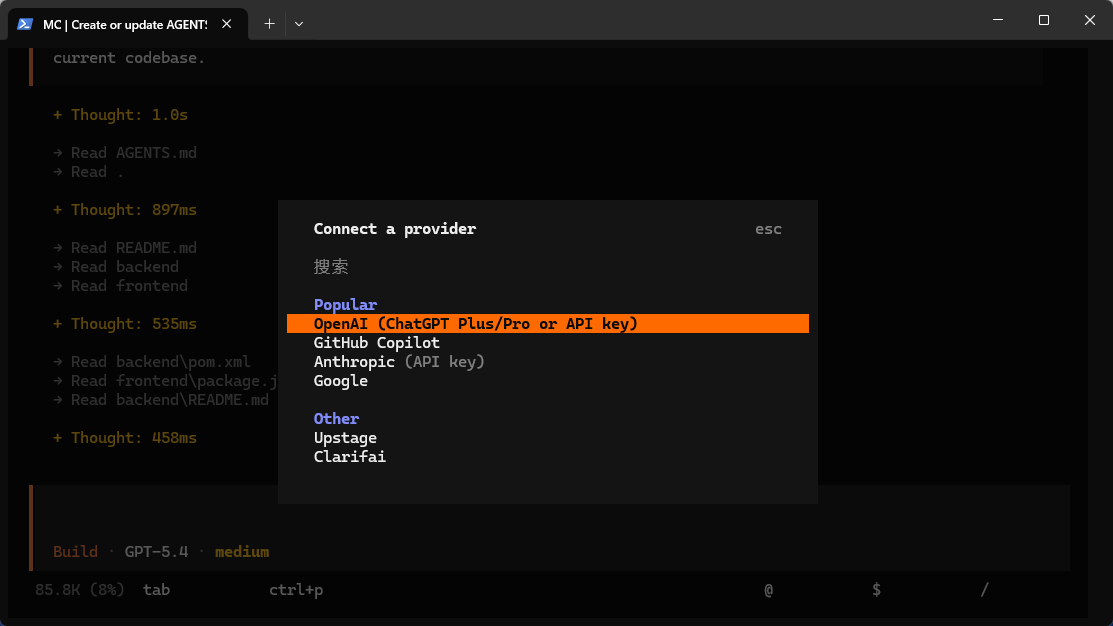Close the terminal window

1090,20
